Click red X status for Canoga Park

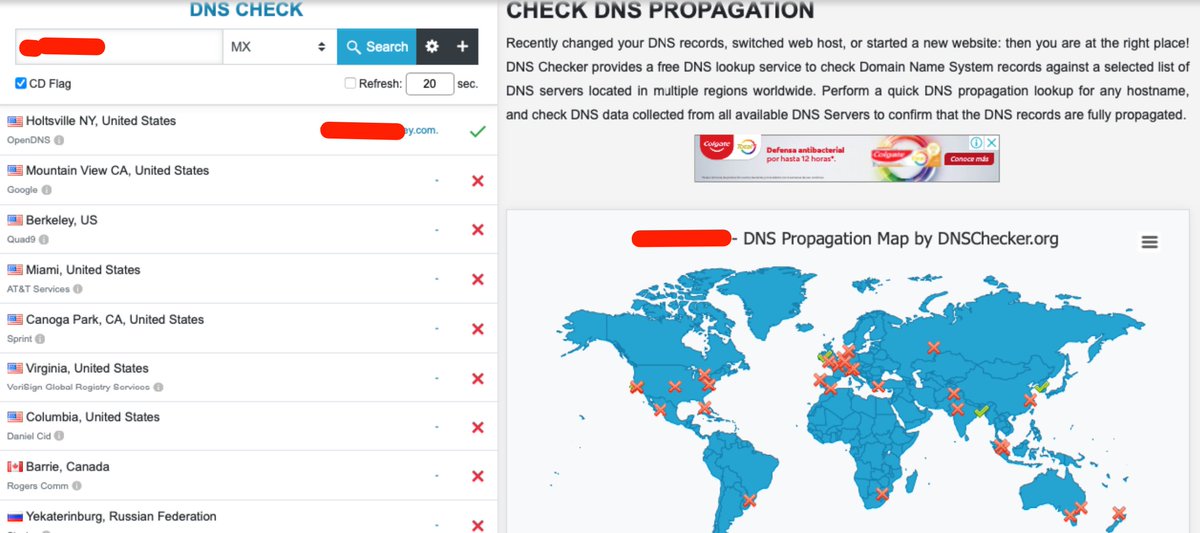tap(477, 329)
